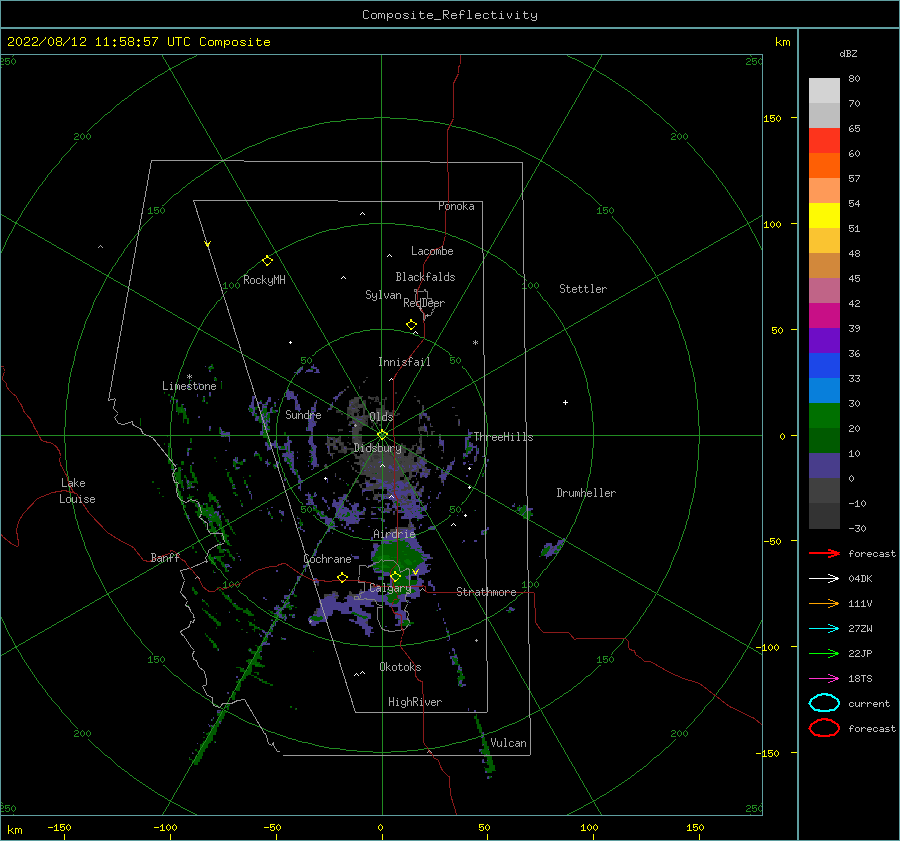Click the green 30 dBZ color swatch

point(824,415)
